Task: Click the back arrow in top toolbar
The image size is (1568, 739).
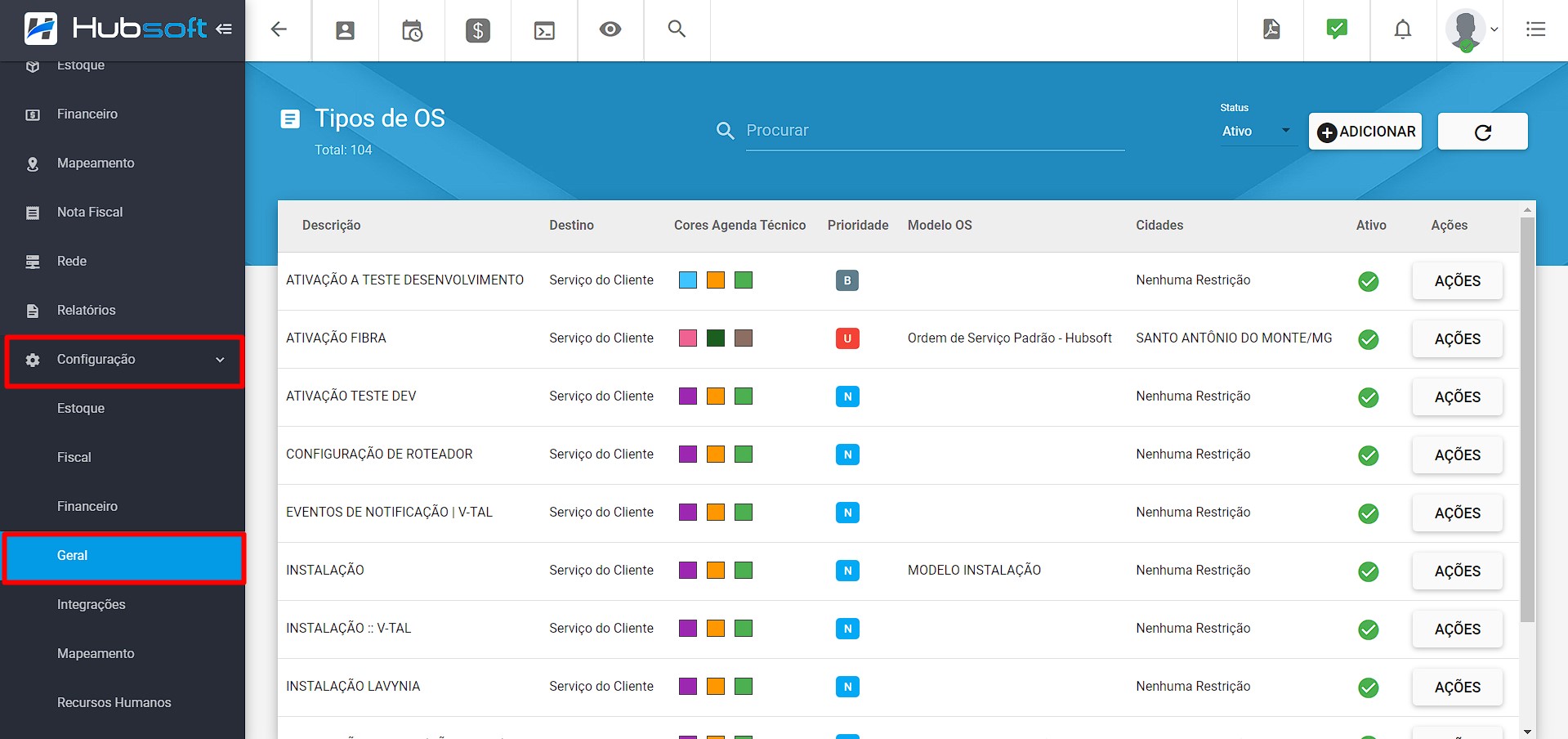Action: [279, 29]
